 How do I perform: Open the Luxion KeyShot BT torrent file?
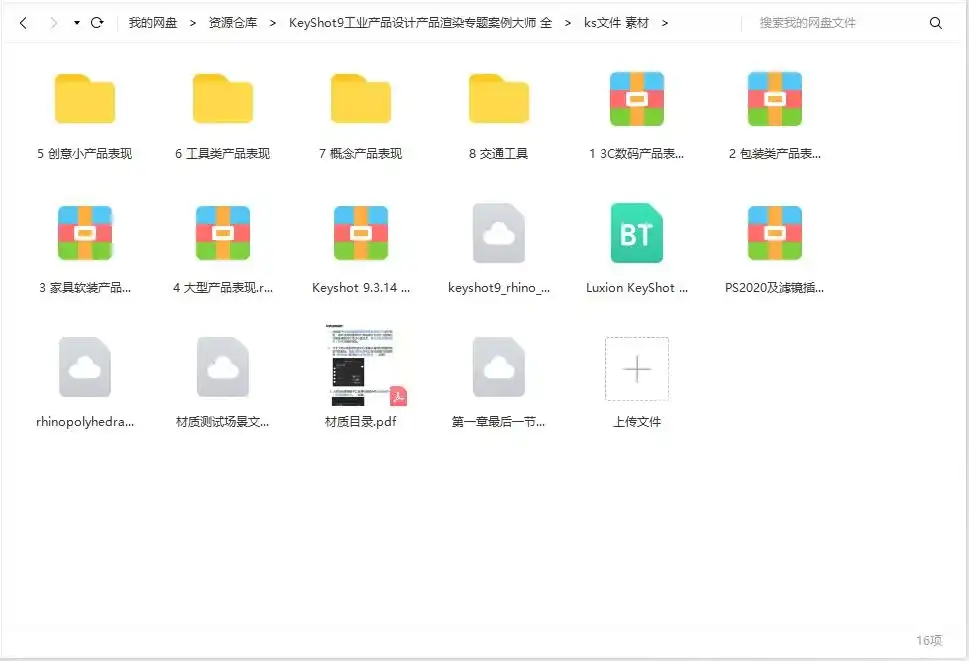pyautogui.click(x=636, y=232)
